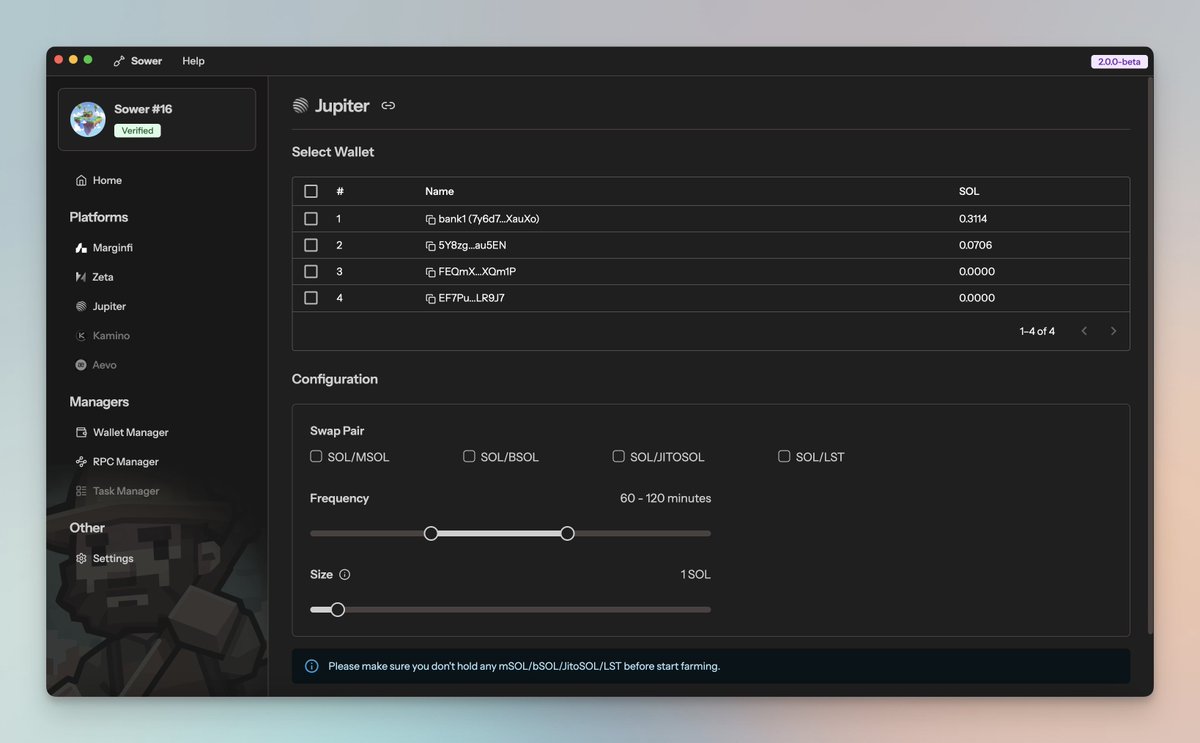Toggle select-all wallets checkbox in header
This screenshot has width=1200, height=743.
tap(311, 191)
